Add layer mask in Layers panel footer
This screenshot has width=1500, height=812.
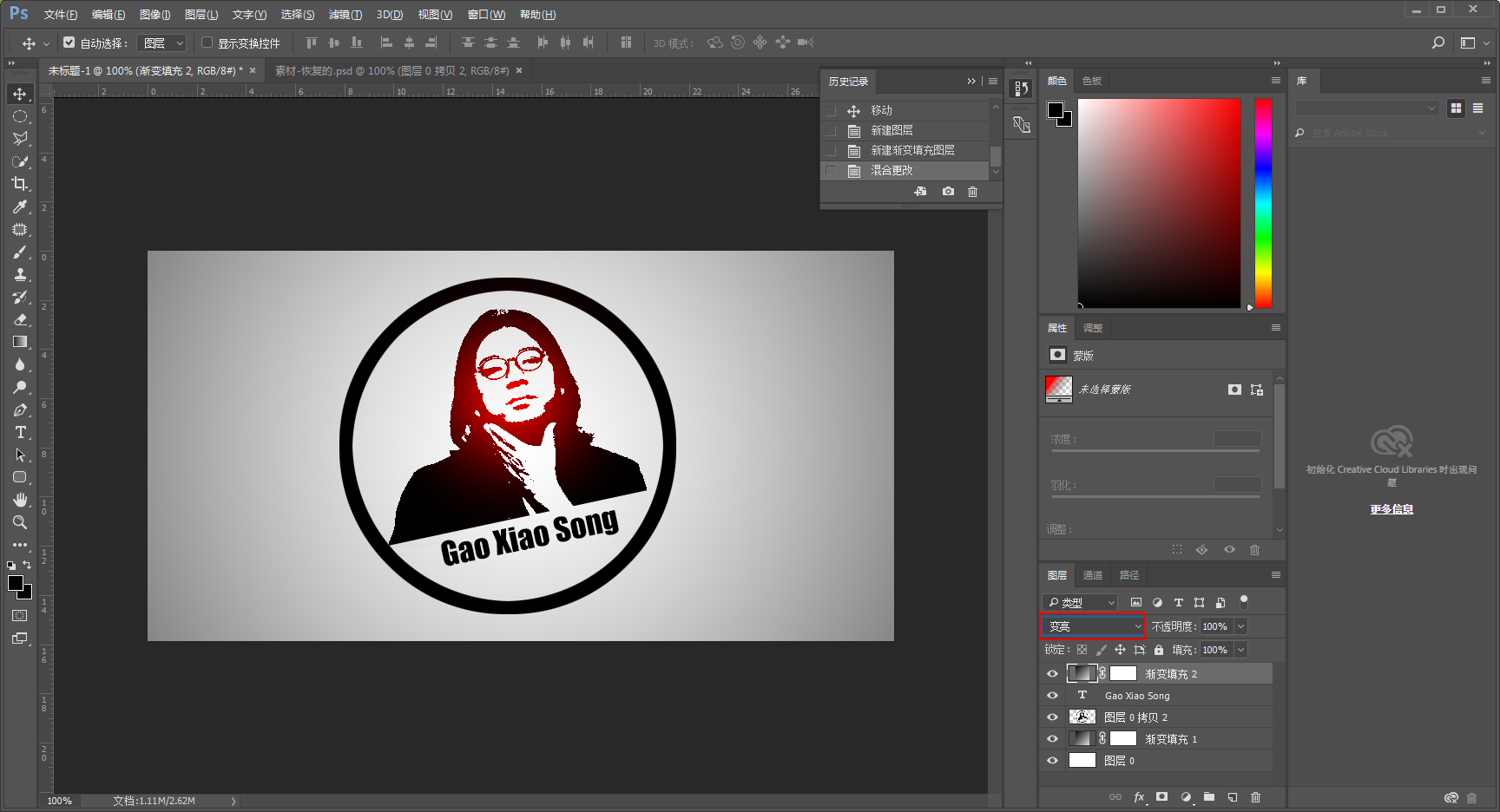(1161, 797)
